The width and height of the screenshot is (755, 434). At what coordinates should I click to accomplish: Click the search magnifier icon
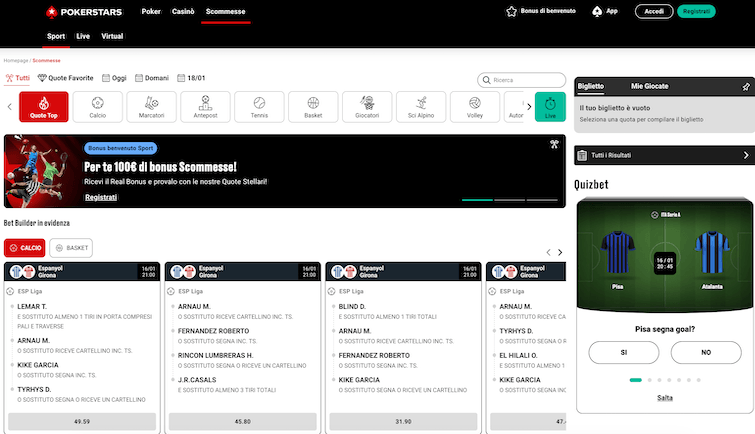pyautogui.click(x=486, y=80)
